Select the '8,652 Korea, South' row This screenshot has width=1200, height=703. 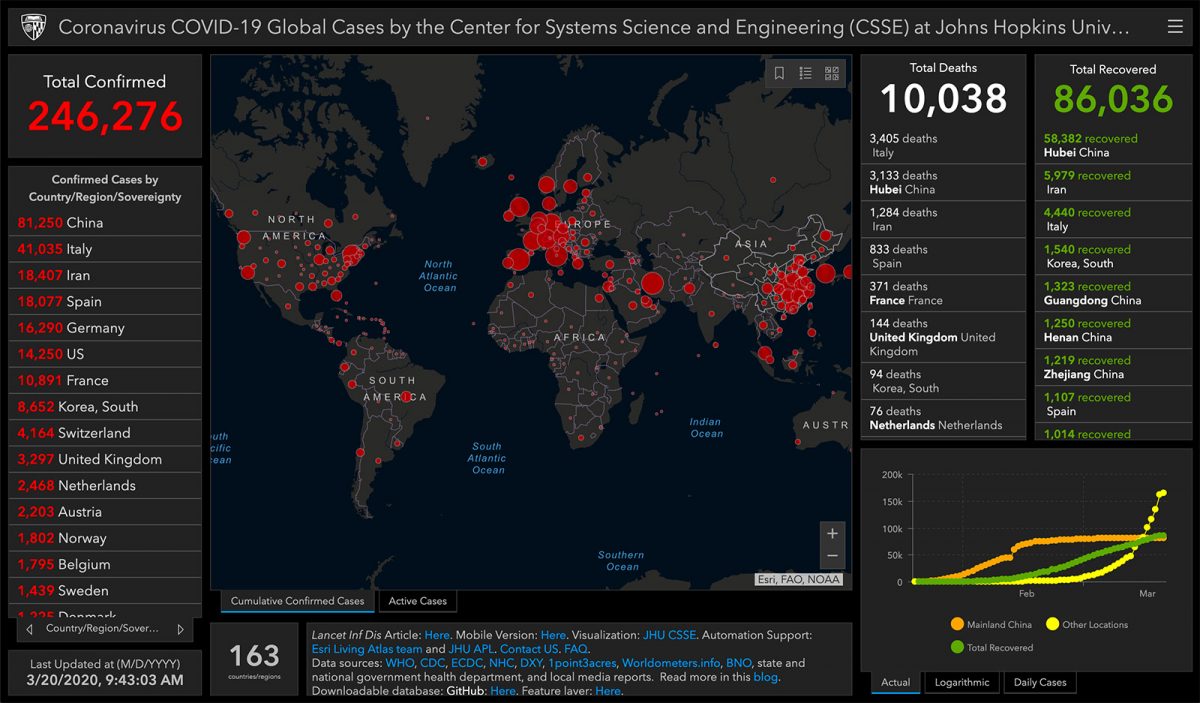(105, 406)
